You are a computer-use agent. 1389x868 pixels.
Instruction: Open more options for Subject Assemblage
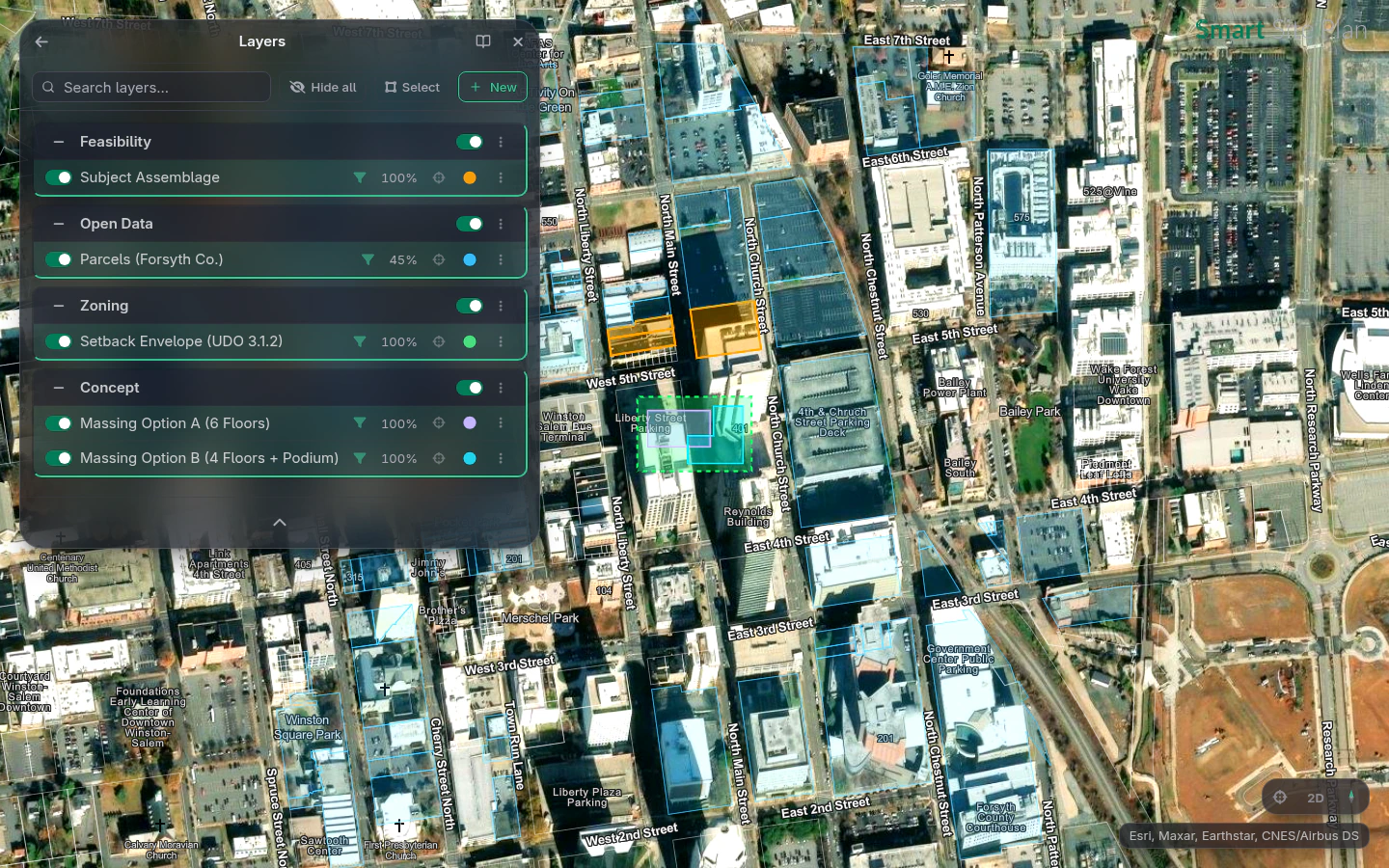coord(501,177)
